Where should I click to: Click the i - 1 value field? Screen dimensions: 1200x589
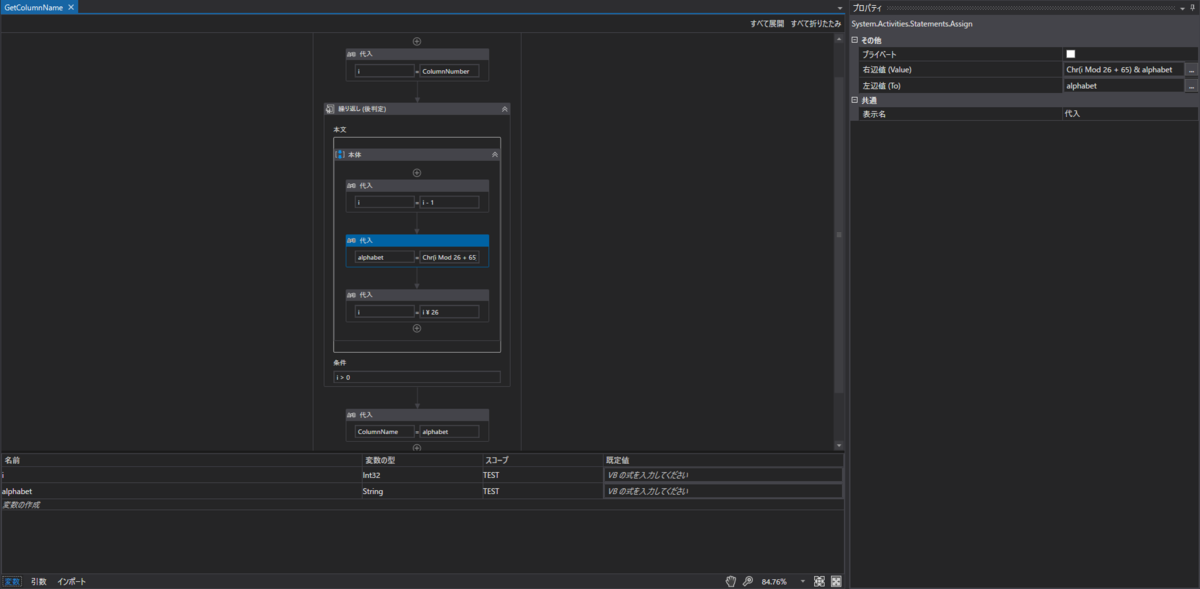coord(449,202)
